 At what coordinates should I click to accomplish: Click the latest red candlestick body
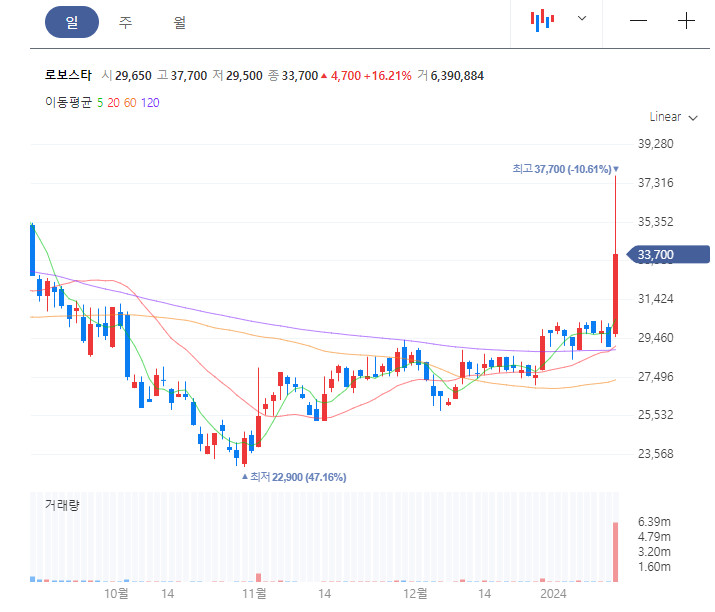pos(616,295)
